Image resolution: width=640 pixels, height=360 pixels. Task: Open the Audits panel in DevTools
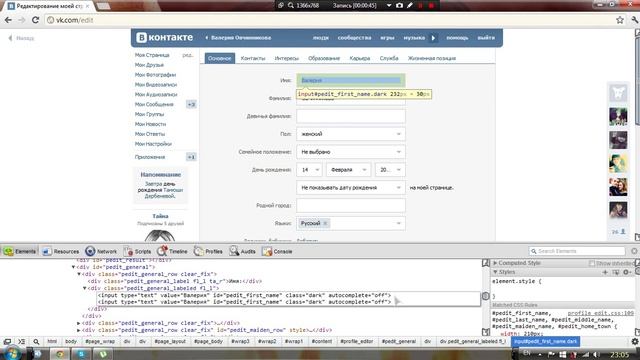click(242, 251)
